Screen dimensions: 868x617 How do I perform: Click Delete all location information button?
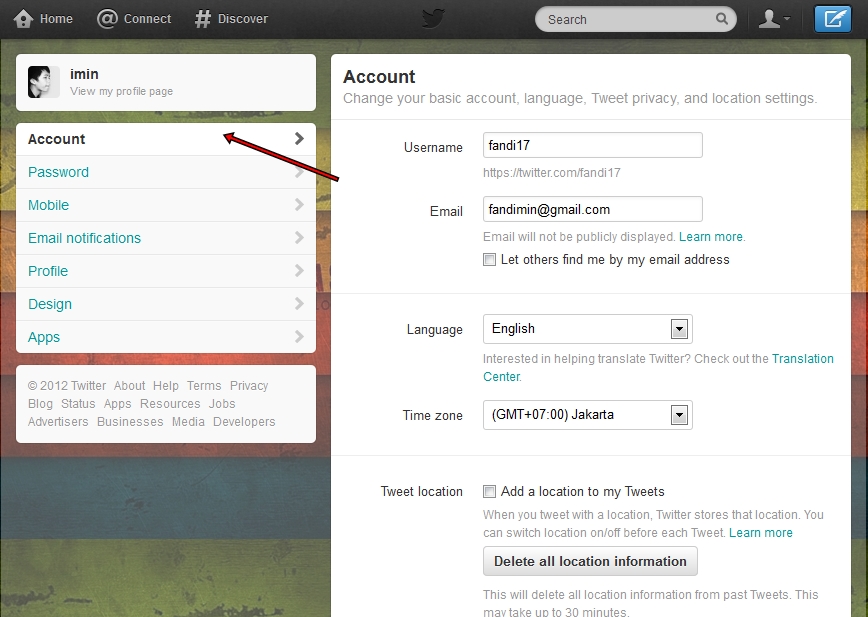tap(590, 561)
